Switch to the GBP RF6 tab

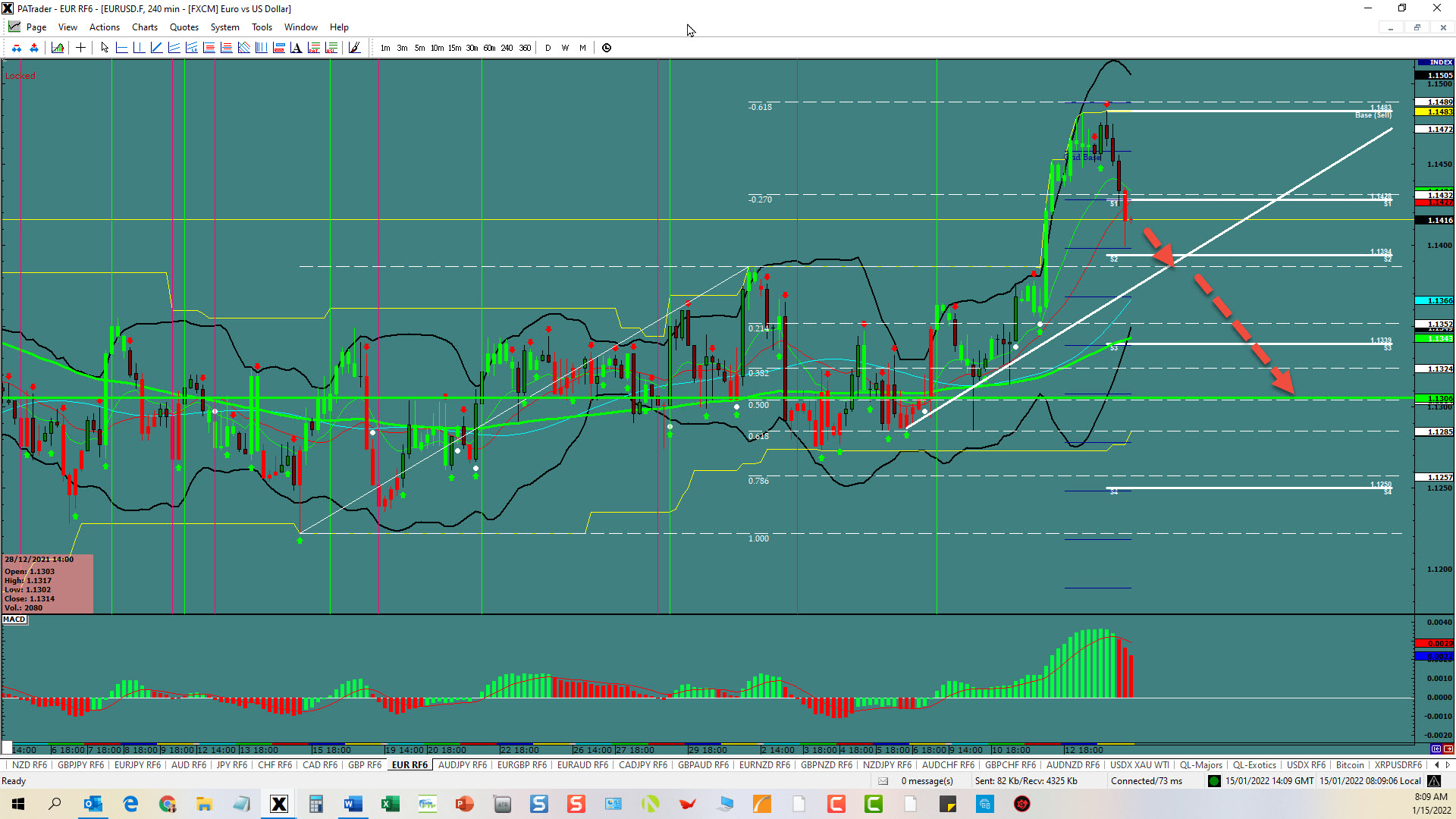pos(365,765)
